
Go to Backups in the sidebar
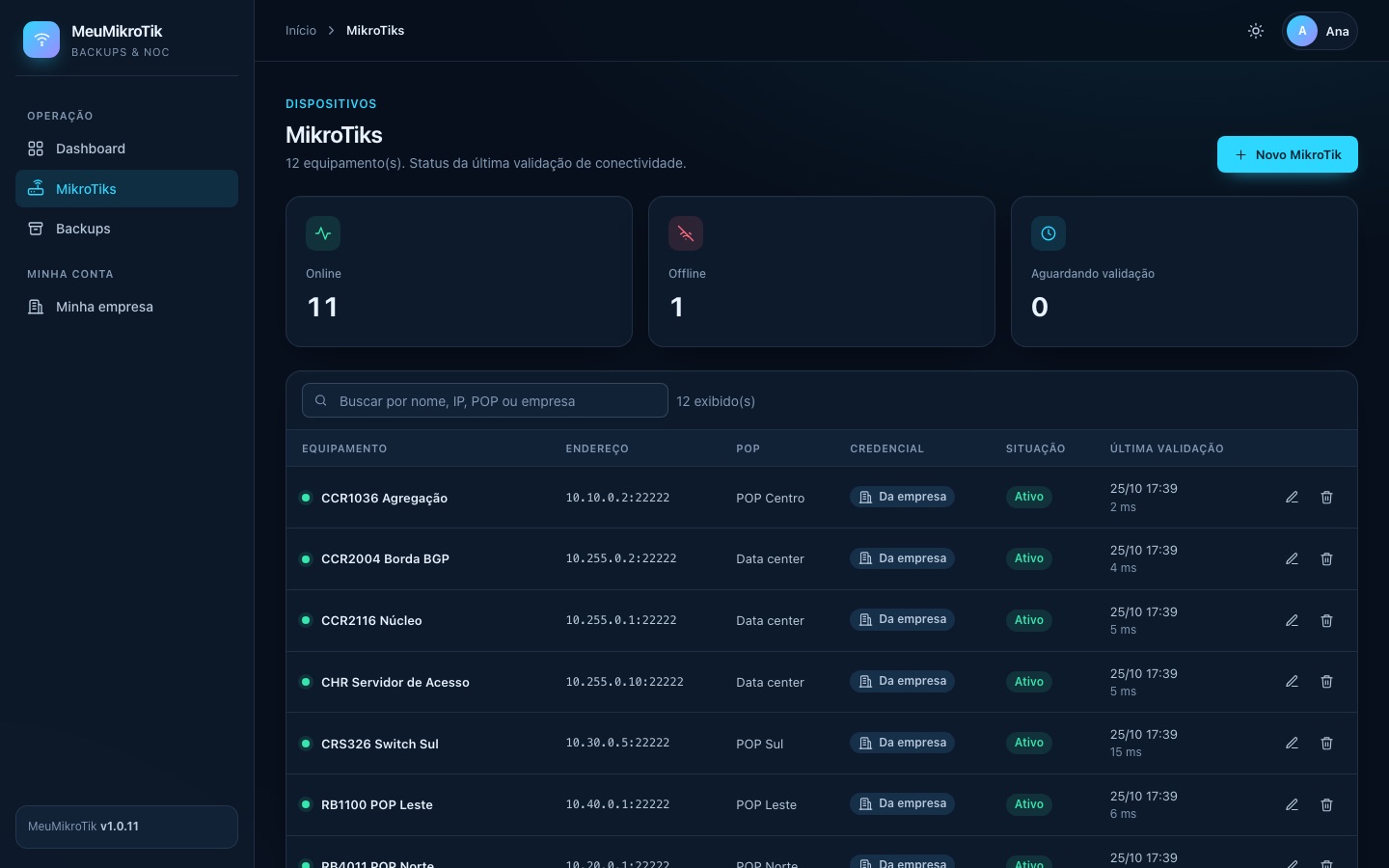pyautogui.click(x=126, y=229)
